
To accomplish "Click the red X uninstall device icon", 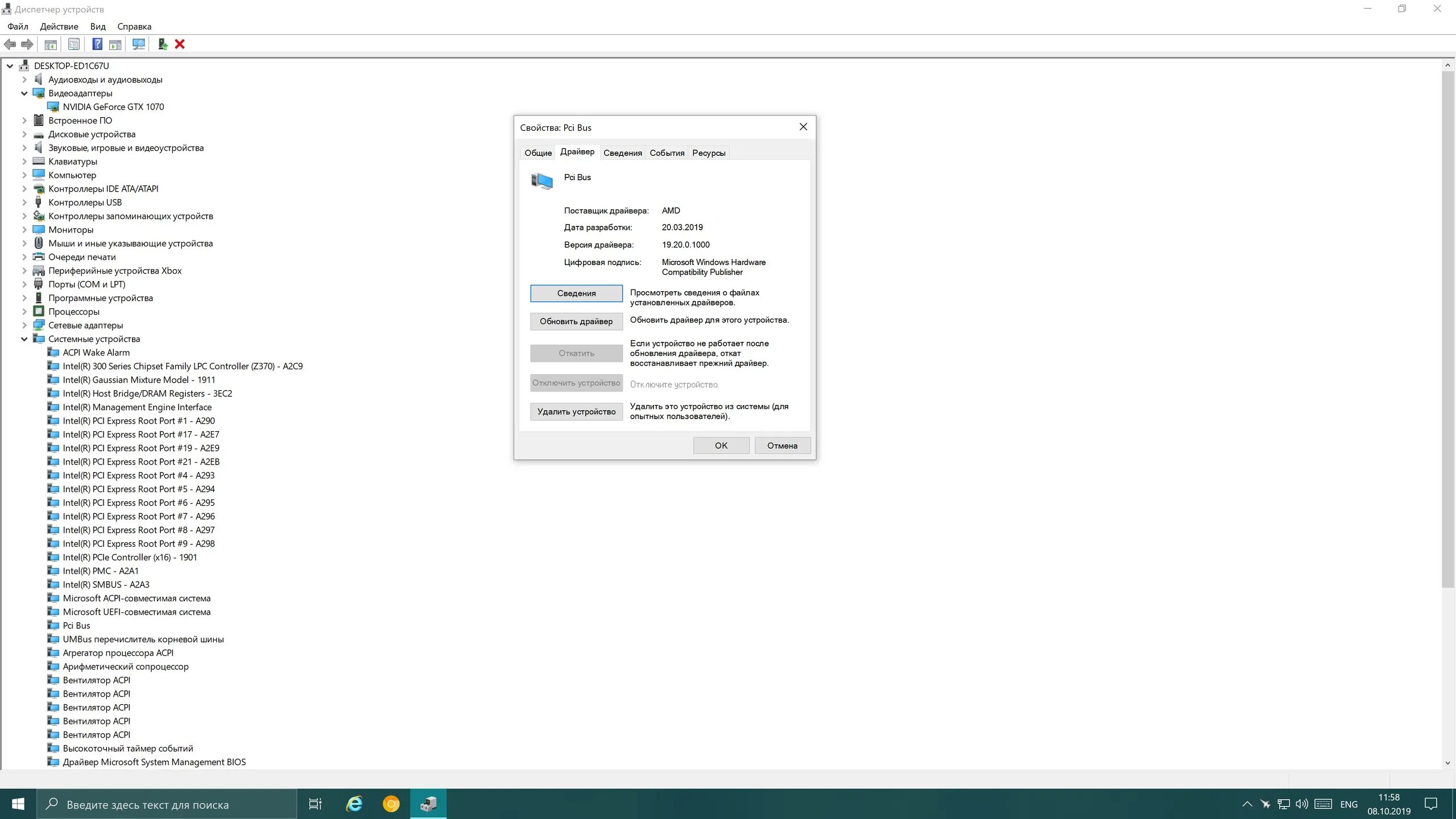I will 180,44.
